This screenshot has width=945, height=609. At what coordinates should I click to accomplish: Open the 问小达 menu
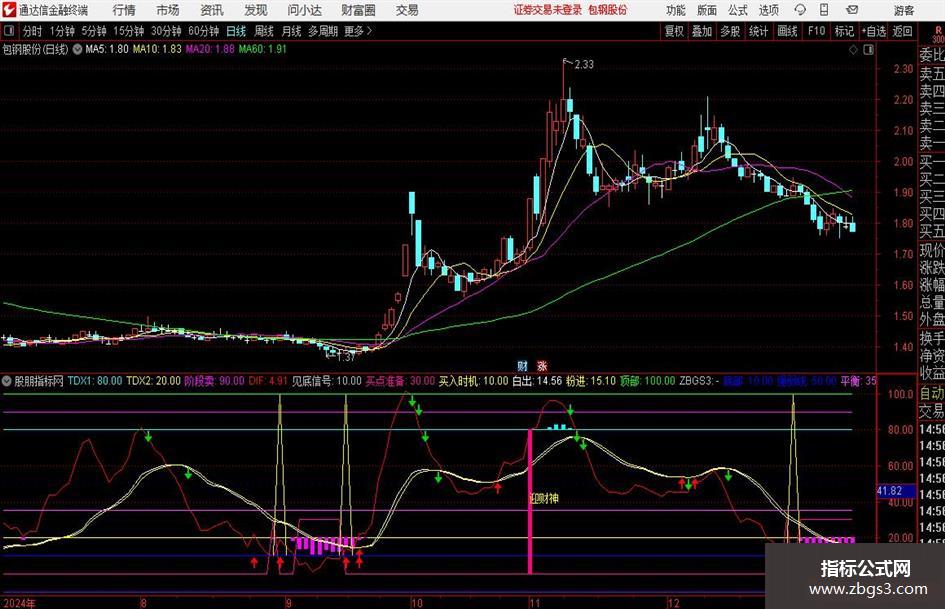click(304, 10)
